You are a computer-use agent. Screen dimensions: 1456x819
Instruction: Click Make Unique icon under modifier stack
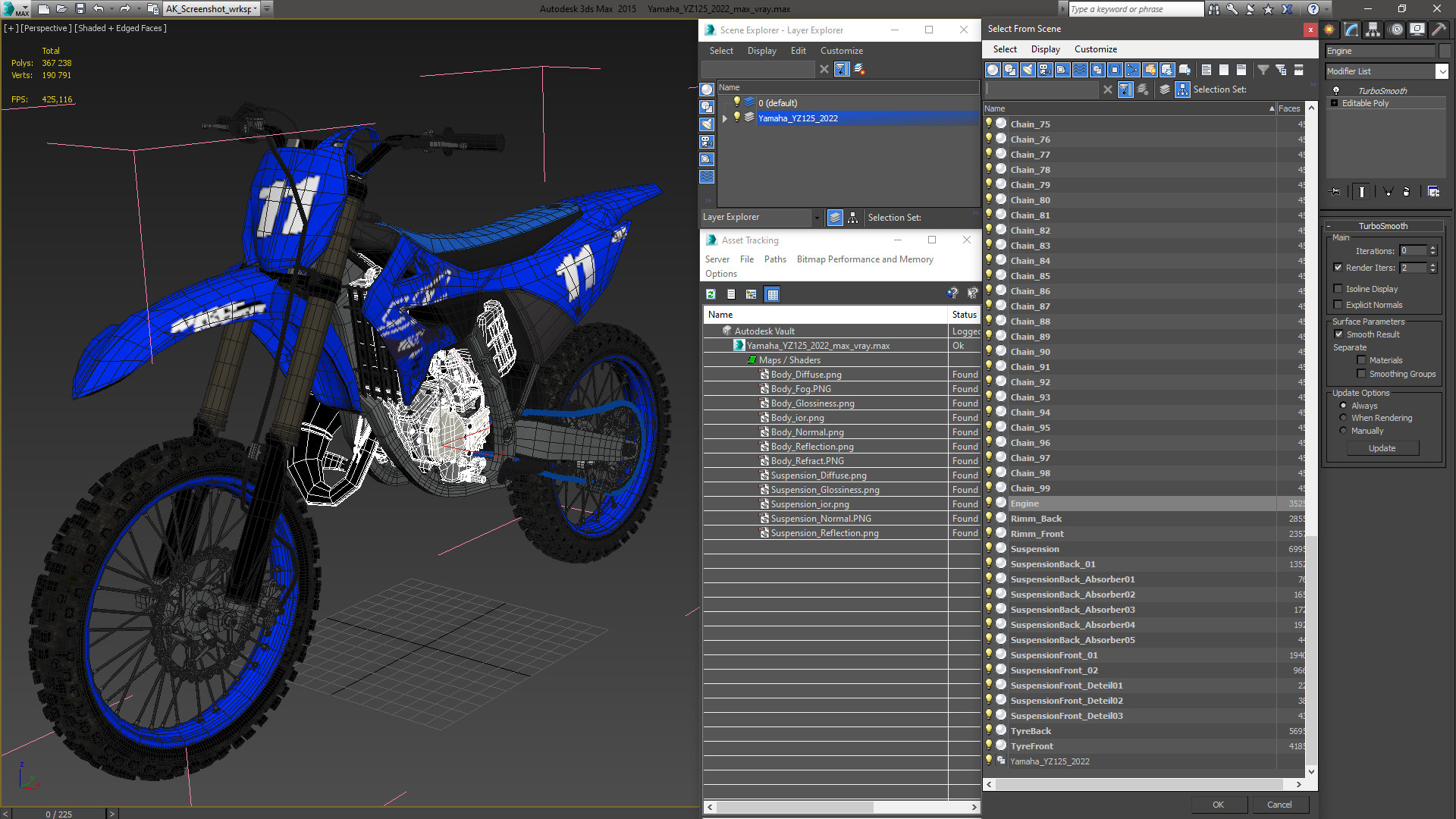tap(1388, 192)
